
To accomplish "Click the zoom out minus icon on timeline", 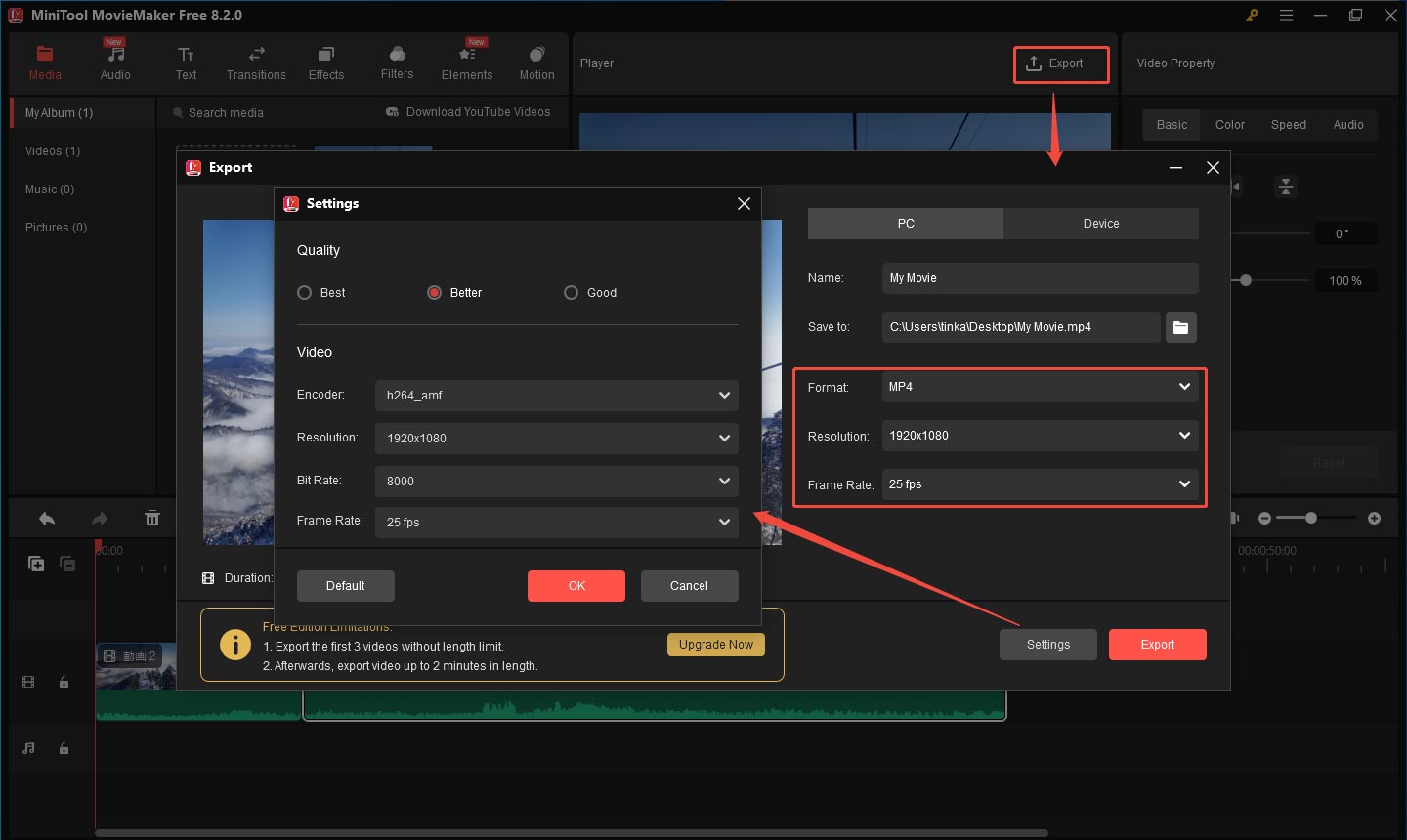I will [x=1264, y=518].
